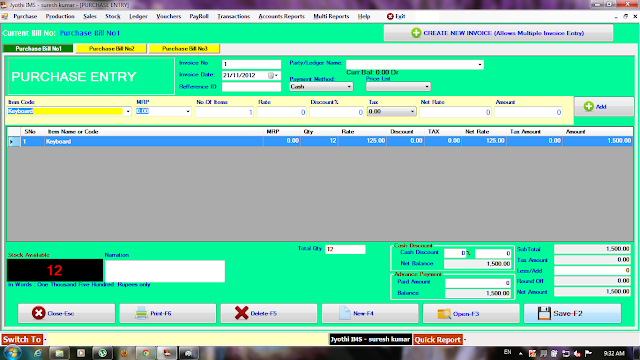Launch Internet Explorer from taskbar
This screenshot has width=640, height=360.
click(x=38, y=353)
